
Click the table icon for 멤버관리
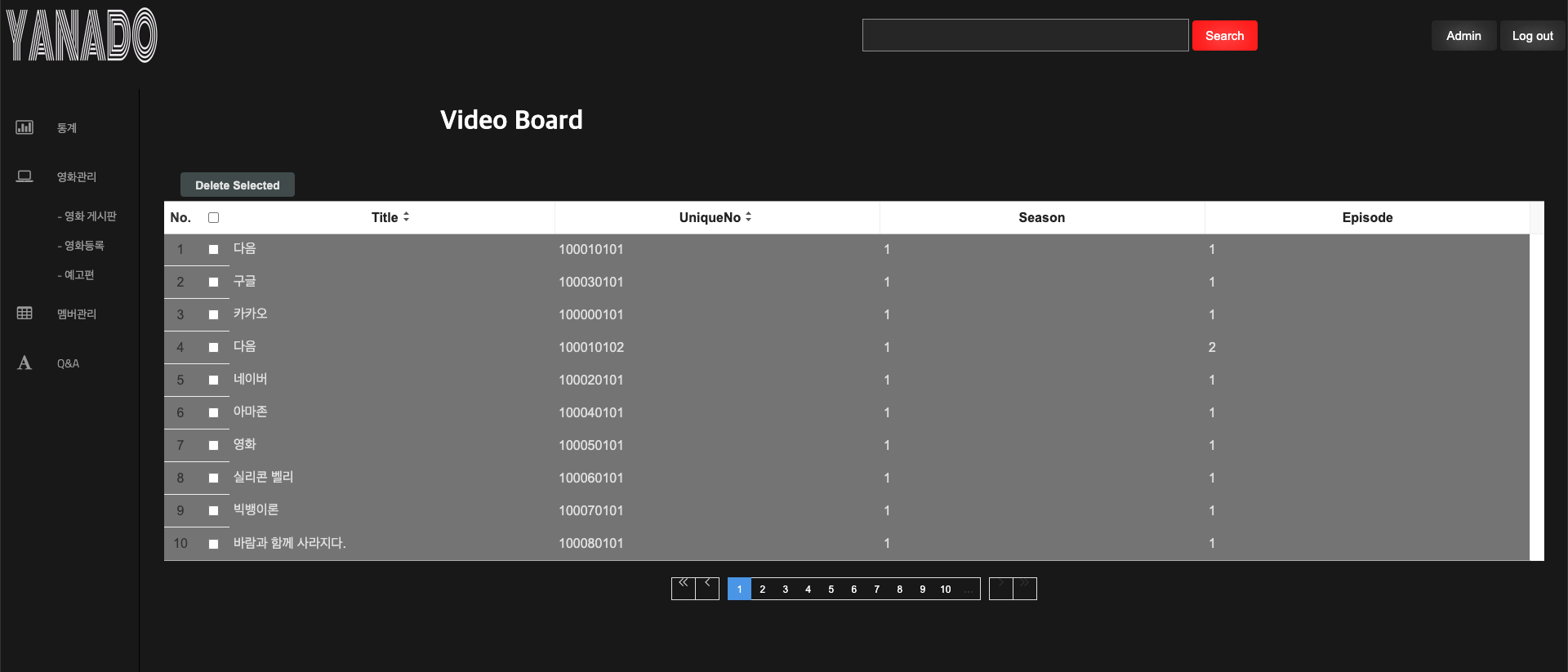pyautogui.click(x=24, y=314)
